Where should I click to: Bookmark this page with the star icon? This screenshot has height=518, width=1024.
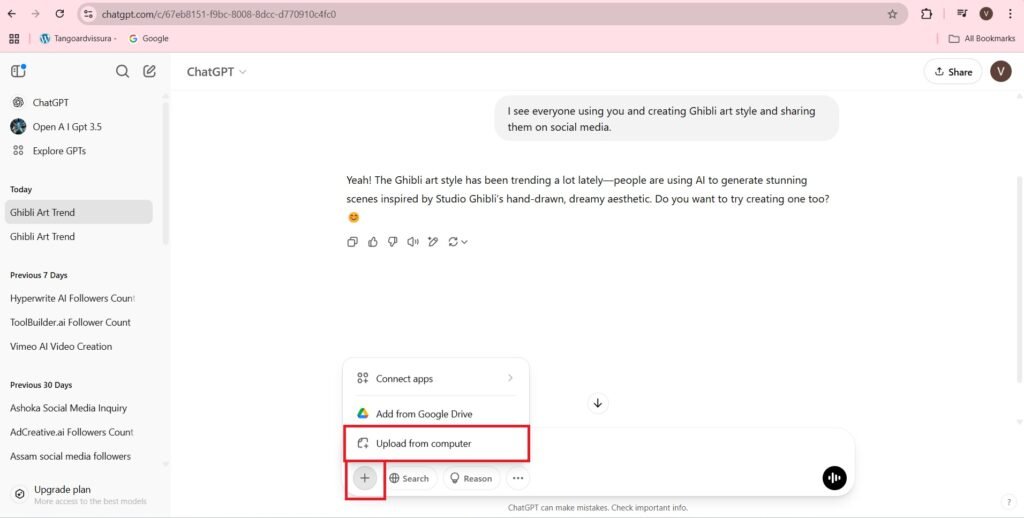892,14
